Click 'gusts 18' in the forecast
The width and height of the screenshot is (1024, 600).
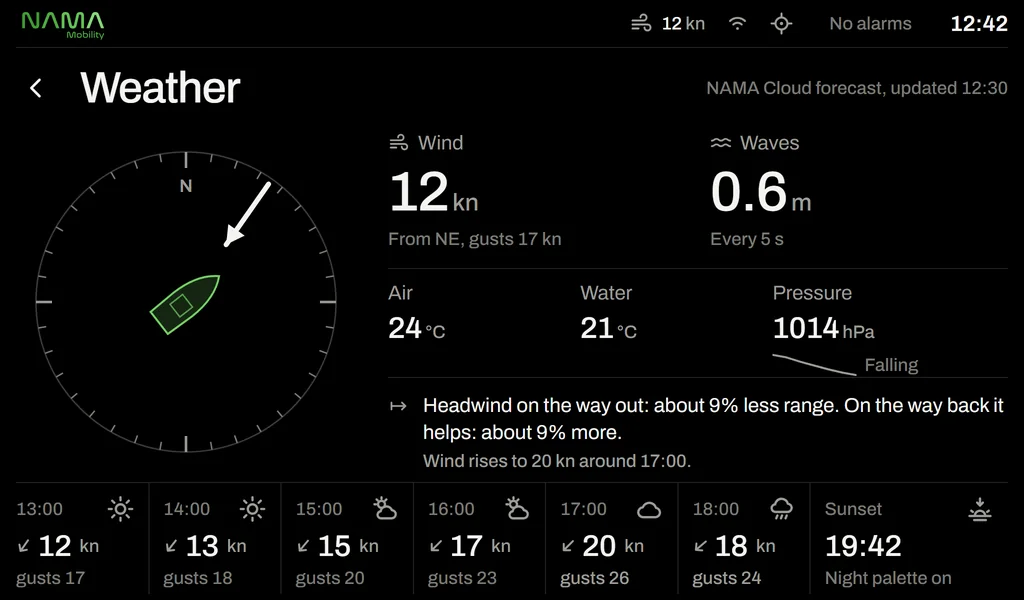pos(198,578)
